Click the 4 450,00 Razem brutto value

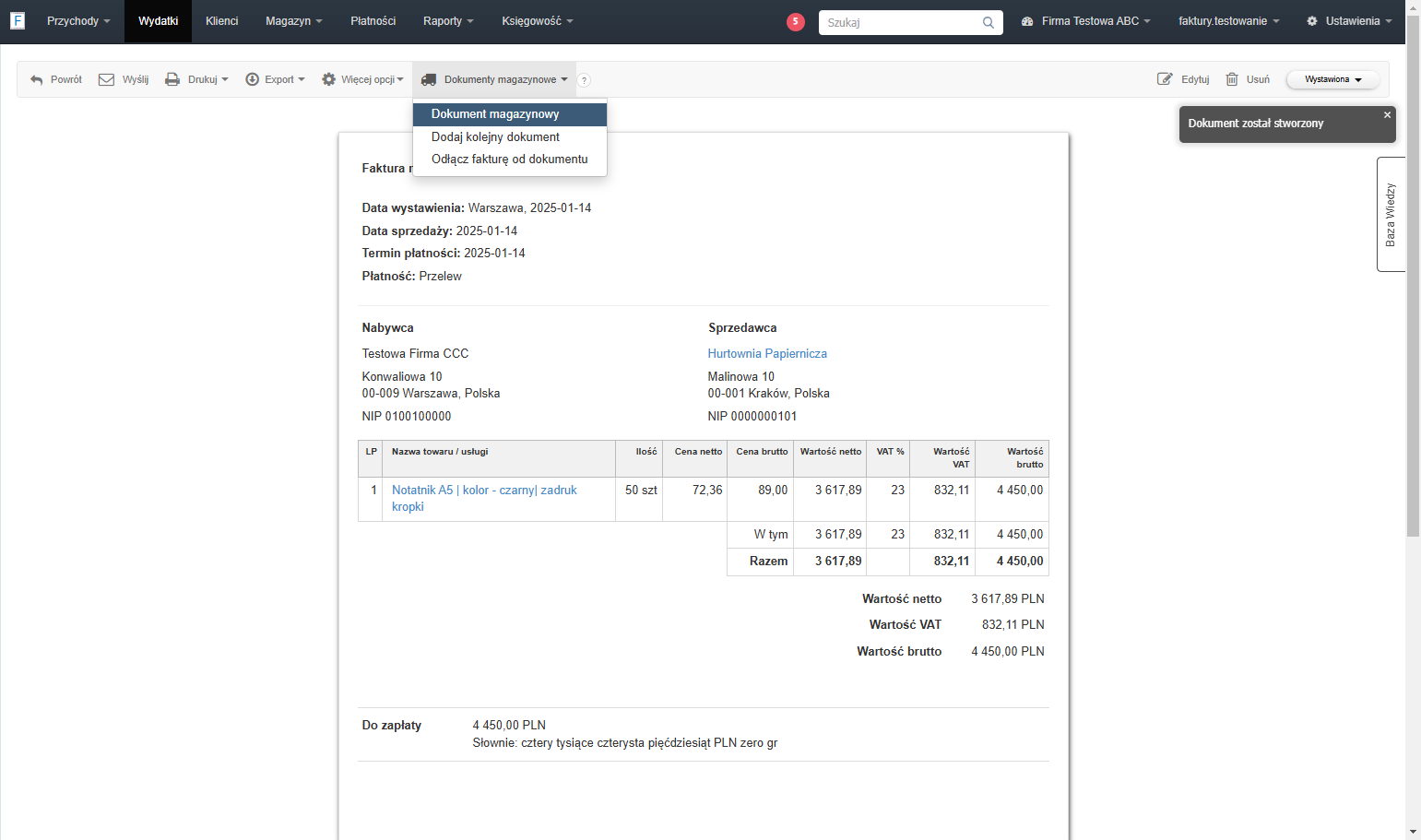click(x=1020, y=561)
